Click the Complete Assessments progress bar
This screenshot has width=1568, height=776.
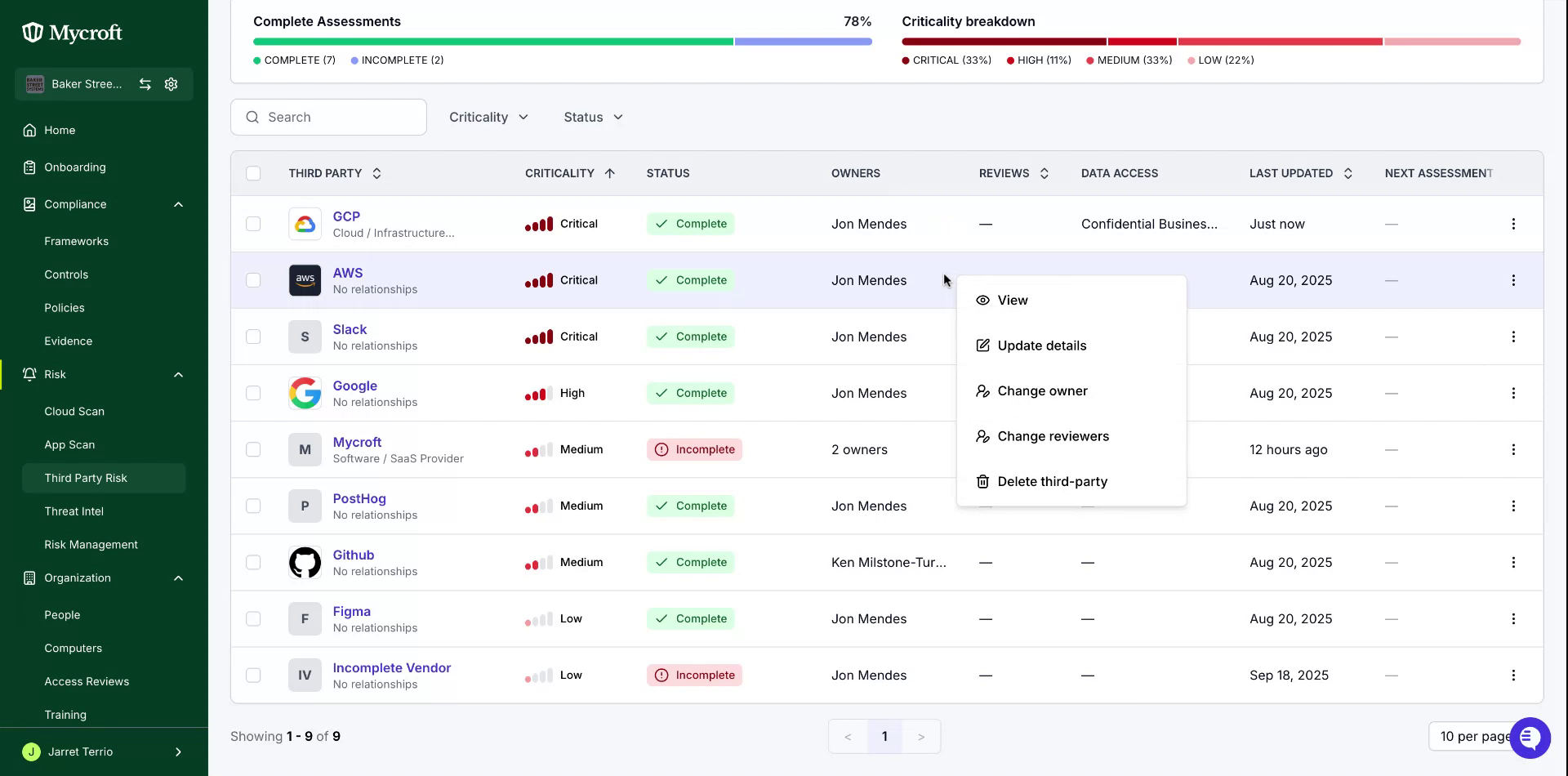(x=562, y=42)
